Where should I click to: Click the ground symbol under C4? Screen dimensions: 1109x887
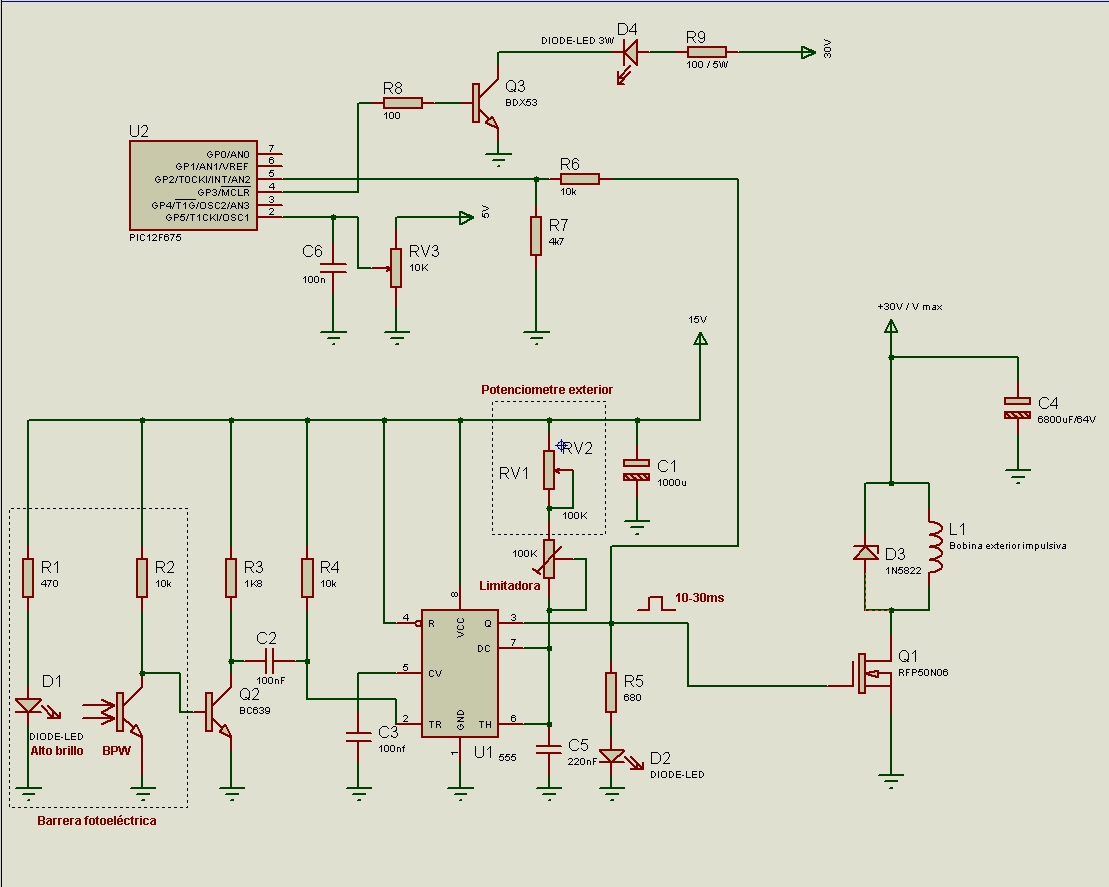coord(1018,475)
